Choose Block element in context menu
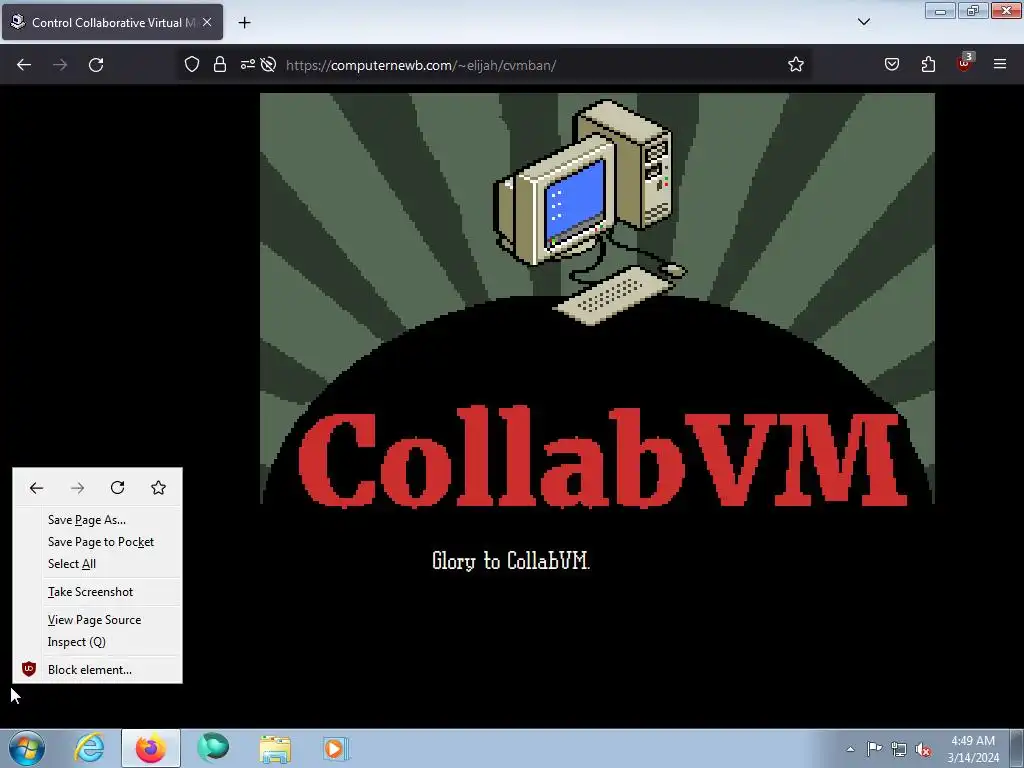This screenshot has width=1024, height=768. 97,670
